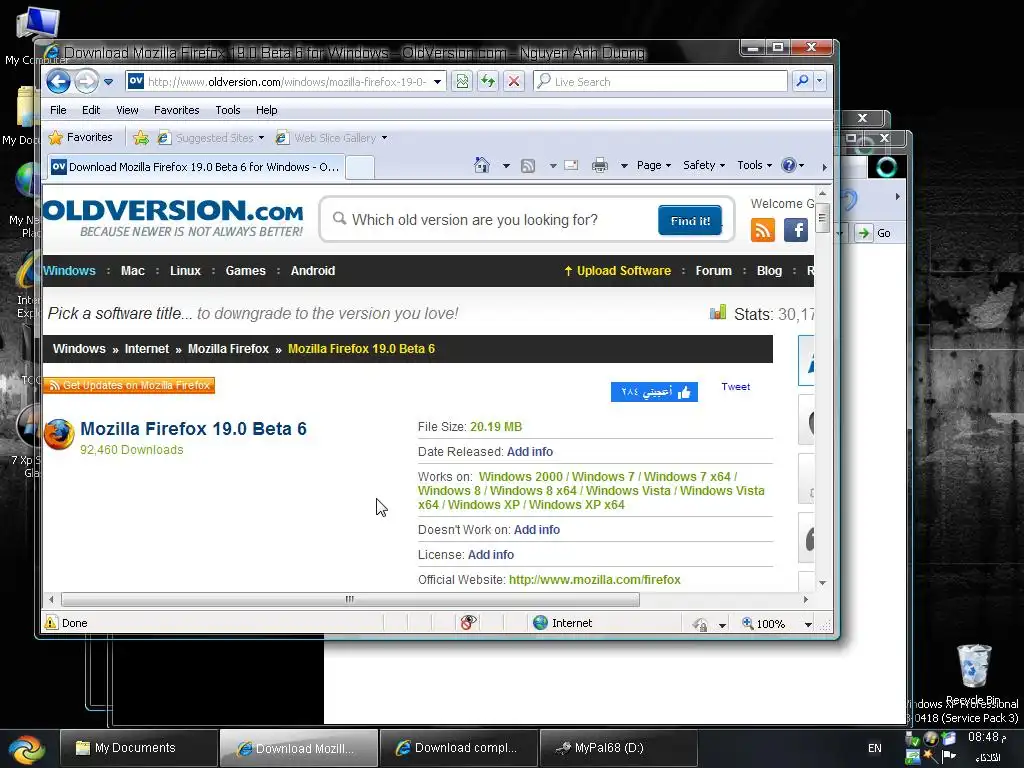The height and width of the screenshot is (768, 1024).
Task: Click the vertical scrollbar down arrow
Action: [822, 583]
